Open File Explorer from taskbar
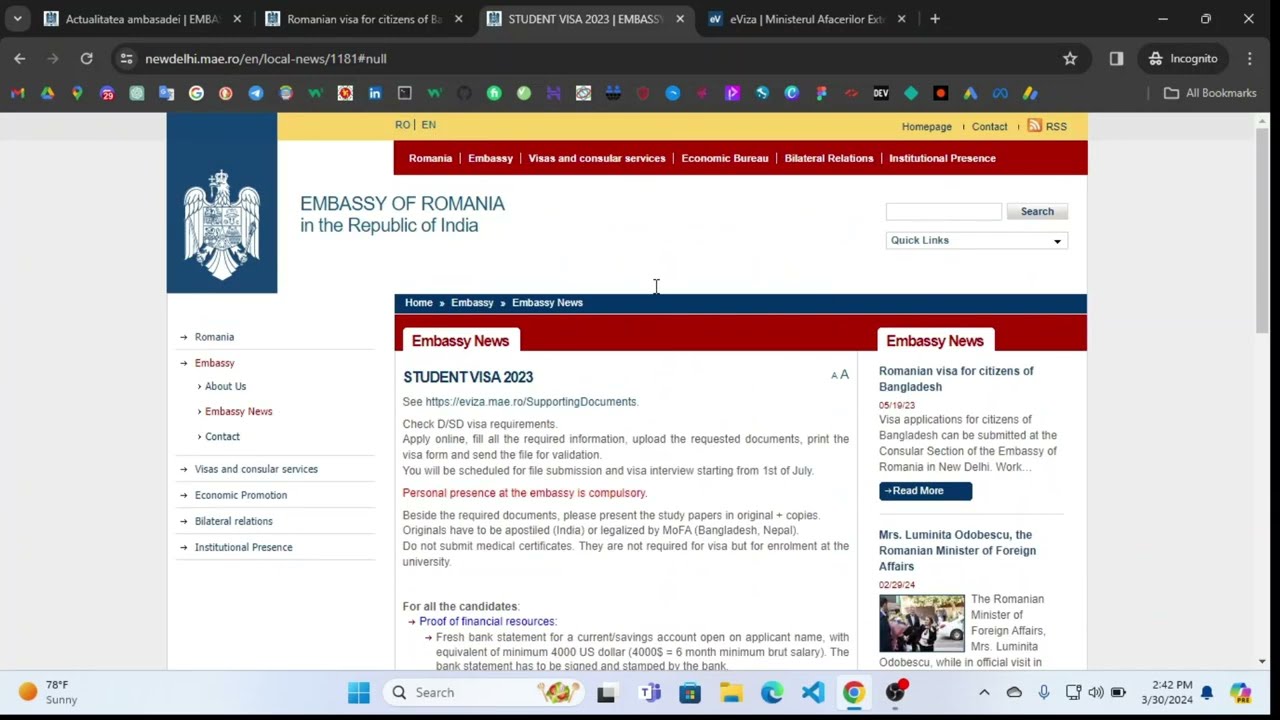This screenshot has height=720, width=1280. coord(731,692)
